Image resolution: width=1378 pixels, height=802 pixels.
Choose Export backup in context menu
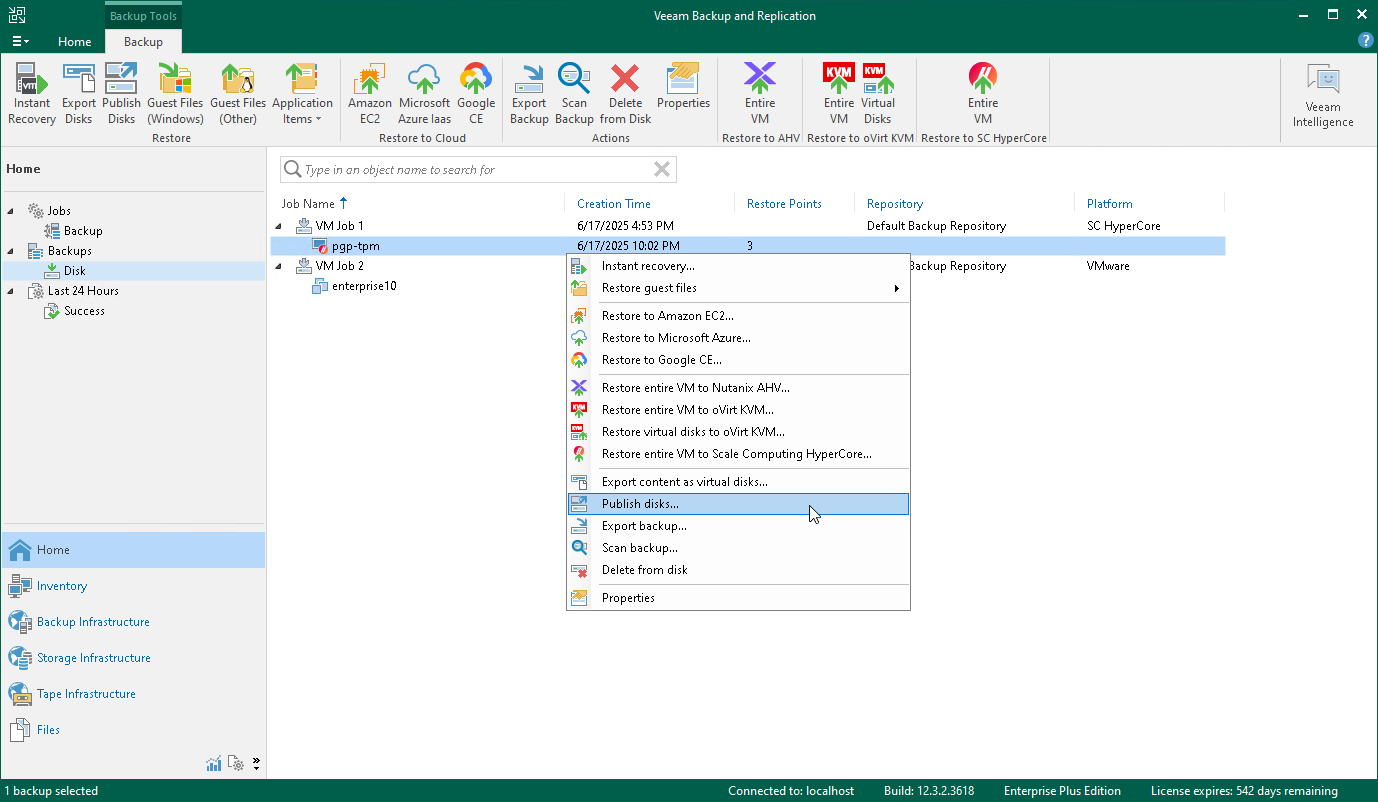click(738, 526)
